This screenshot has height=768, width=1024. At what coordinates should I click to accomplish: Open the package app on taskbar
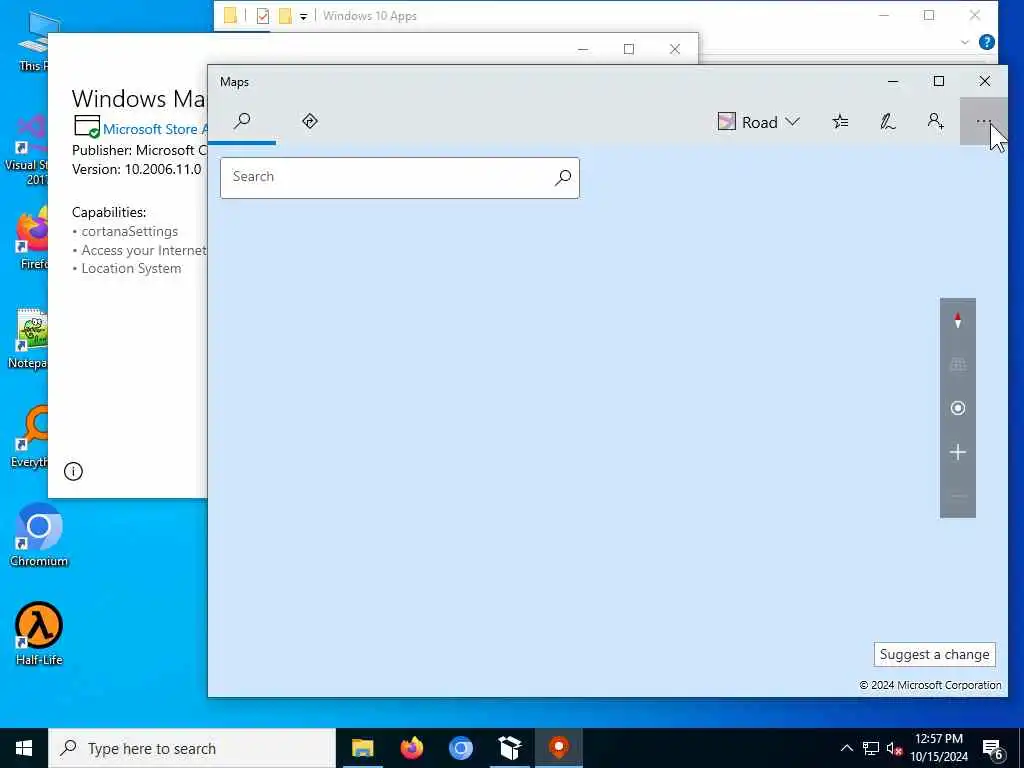(509, 748)
